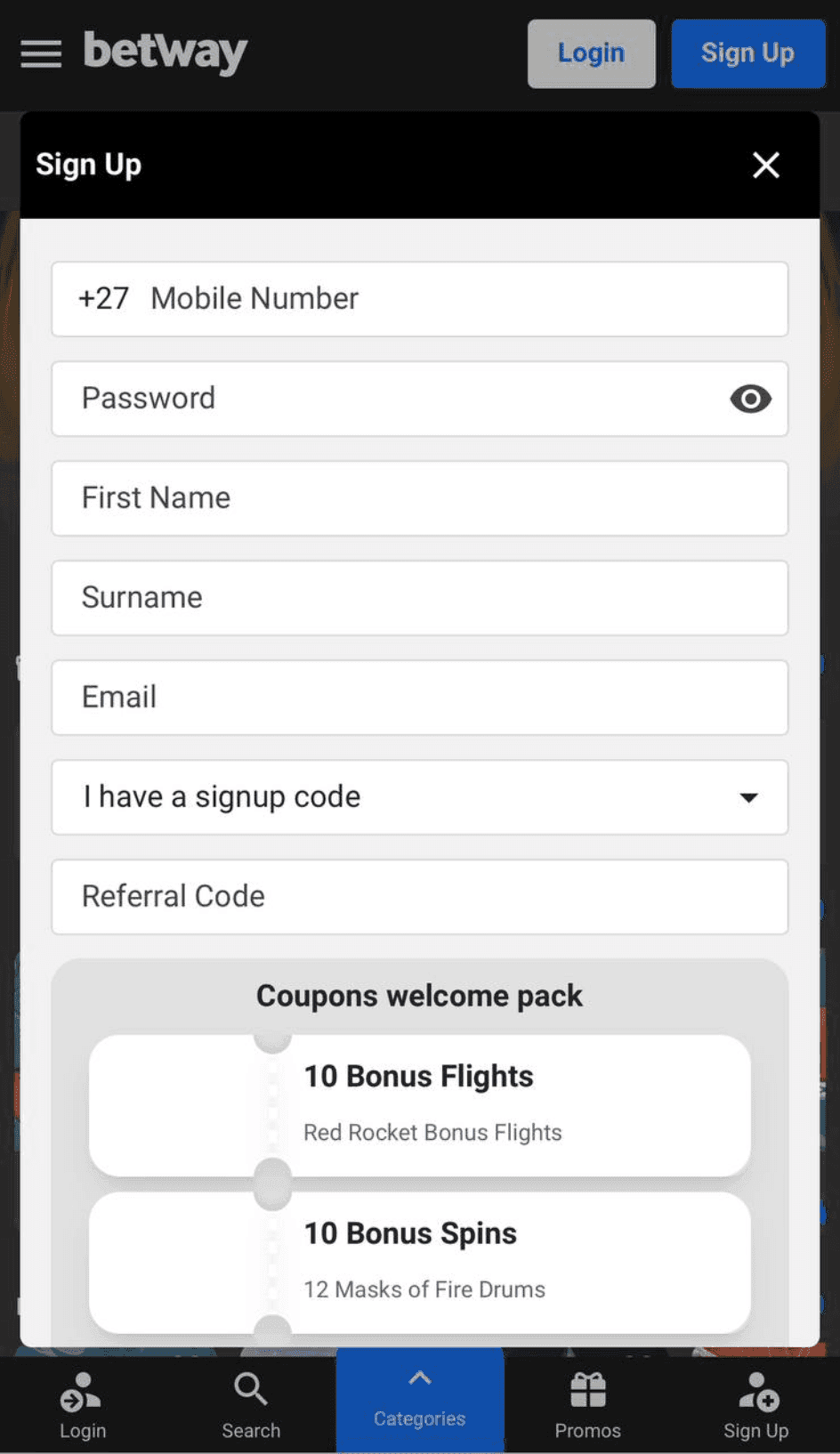Screen dimensions: 840x1454
Task: Click into the Password field
Action: coord(383,399)
